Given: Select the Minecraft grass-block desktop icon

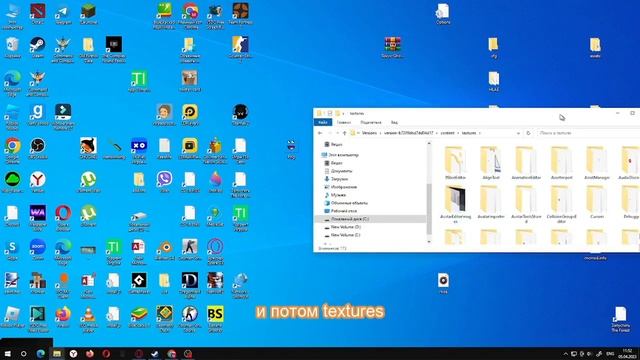Looking at the screenshot, I should [x=88, y=13].
